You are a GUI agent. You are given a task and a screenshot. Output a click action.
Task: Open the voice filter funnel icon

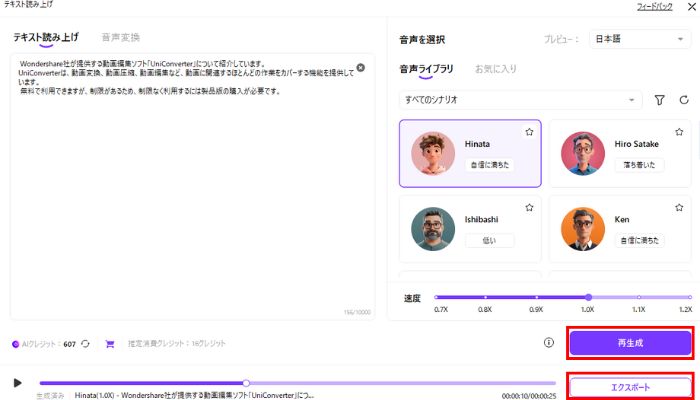[x=659, y=100]
